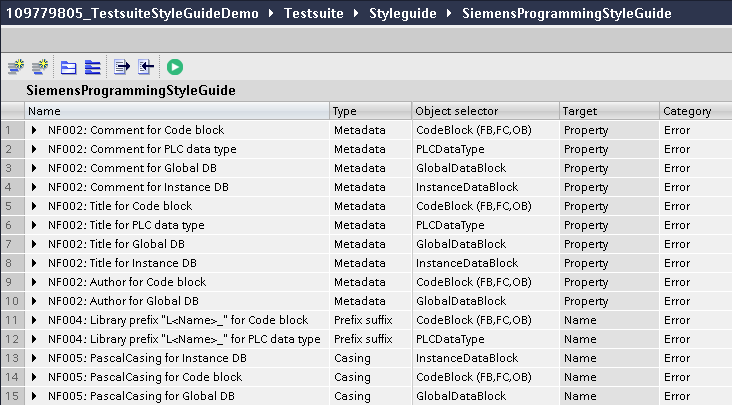Image resolution: width=732 pixels, height=405 pixels.
Task: Click Property target cell in row 6
Action: 609,225
